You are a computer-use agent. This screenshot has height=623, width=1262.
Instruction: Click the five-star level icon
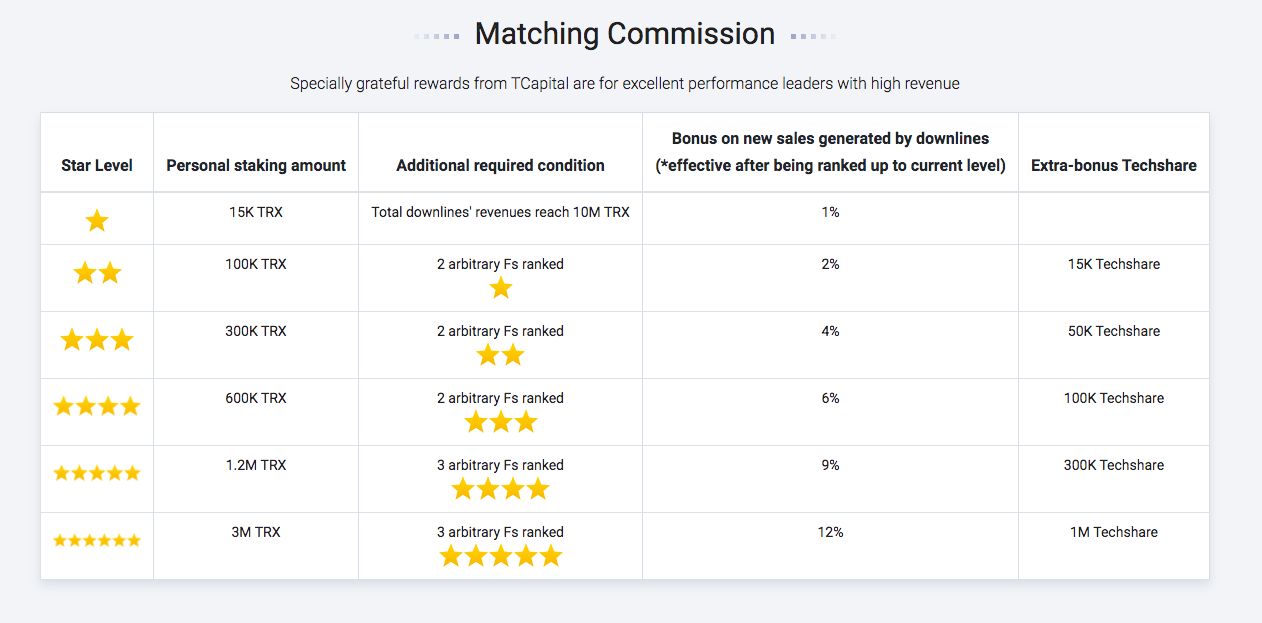coord(97,473)
